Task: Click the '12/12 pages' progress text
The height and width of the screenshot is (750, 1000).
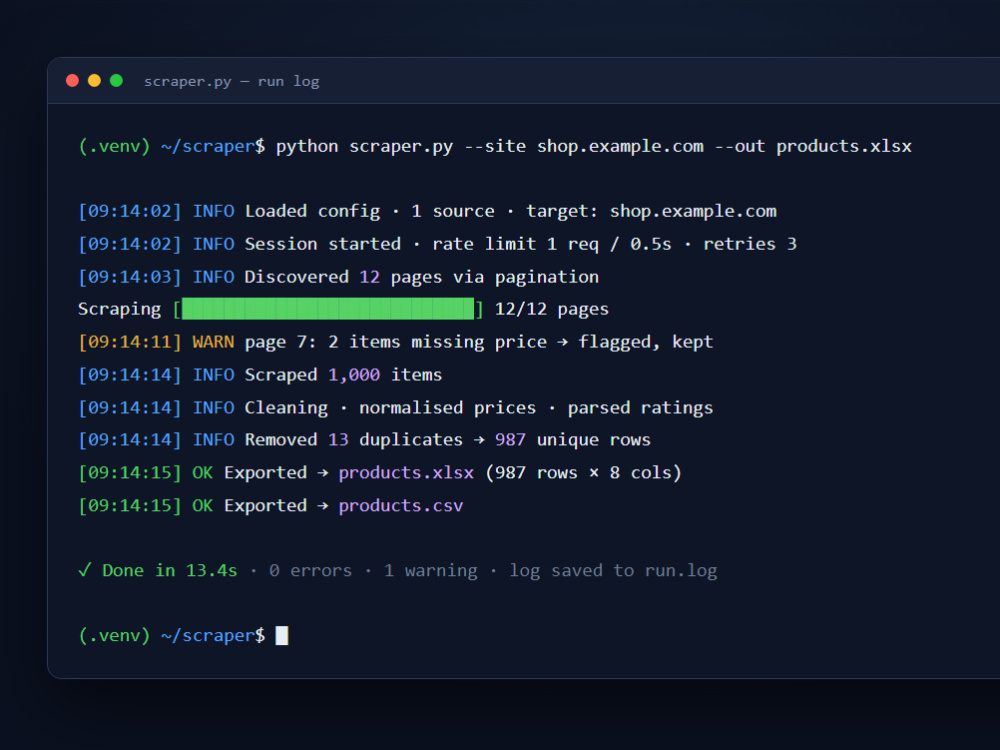Action: (x=552, y=309)
